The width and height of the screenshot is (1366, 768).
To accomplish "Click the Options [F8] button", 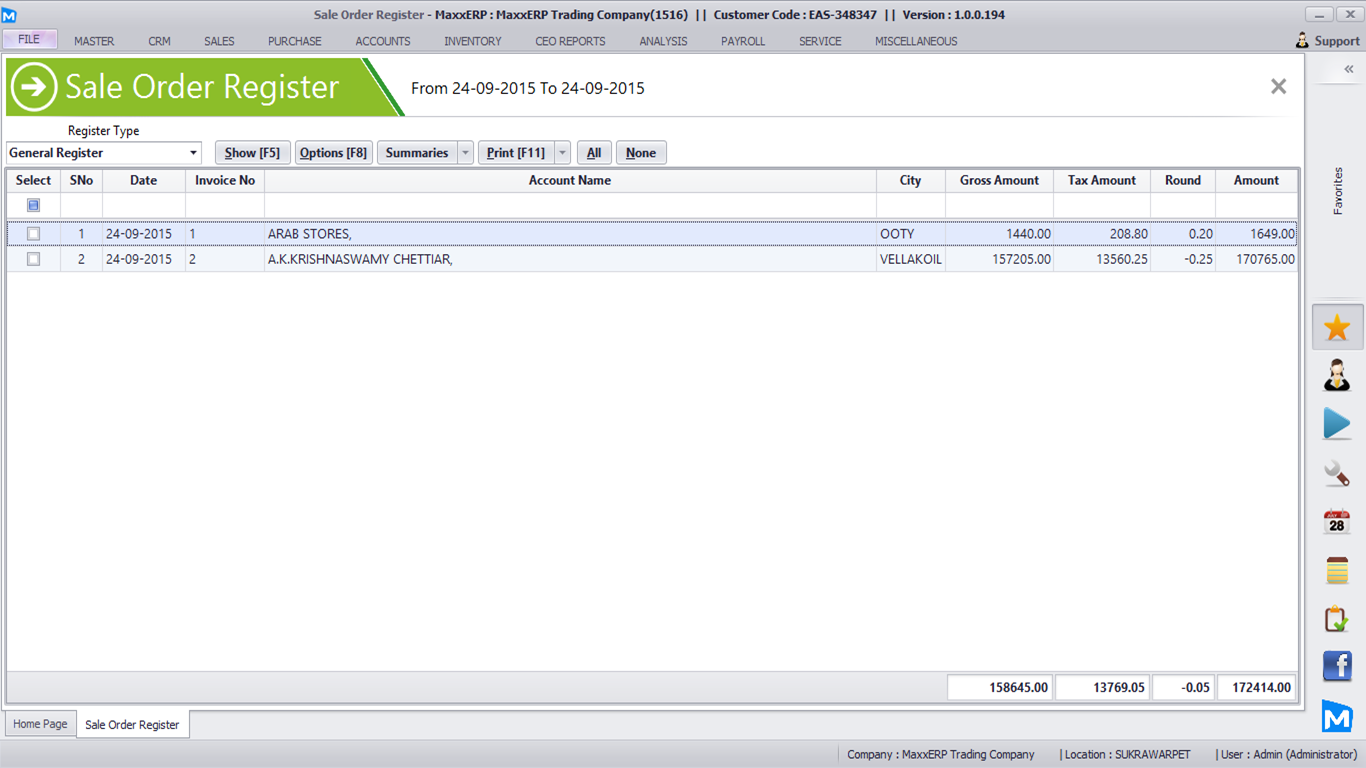I will [x=333, y=153].
